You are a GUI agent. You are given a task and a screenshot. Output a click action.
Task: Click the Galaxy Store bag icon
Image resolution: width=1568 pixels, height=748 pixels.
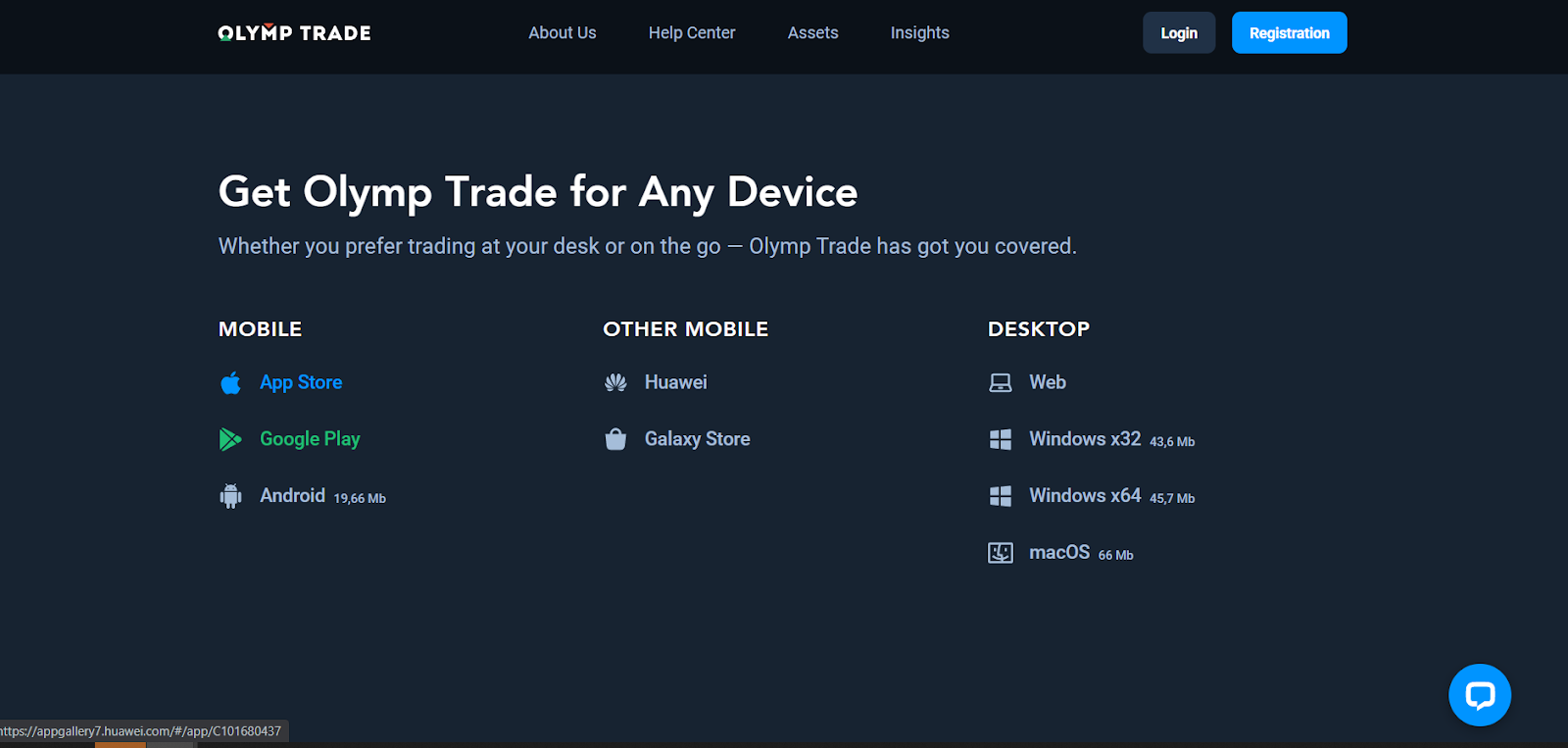(x=615, y=439)
